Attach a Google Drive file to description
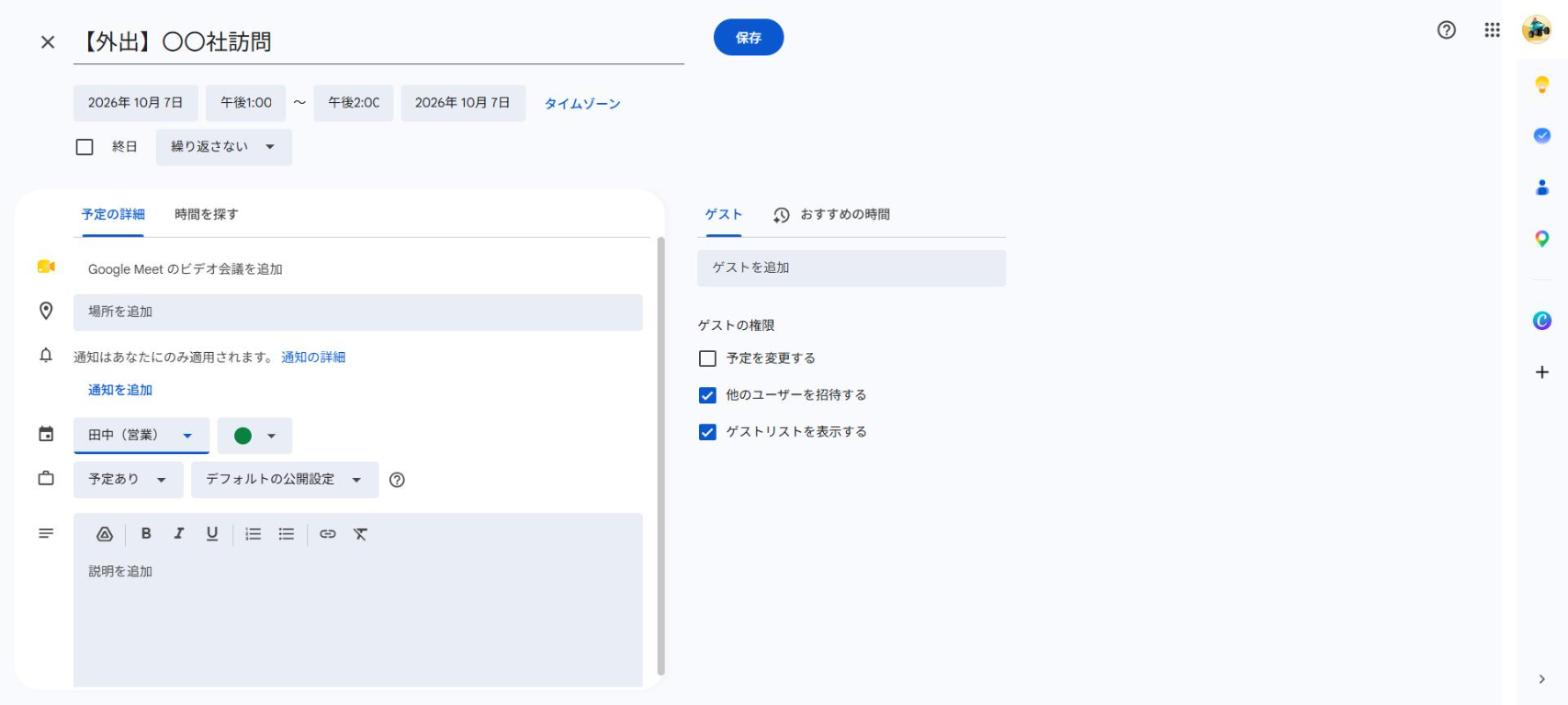The image size is (1568, 705). click(104, 534)
